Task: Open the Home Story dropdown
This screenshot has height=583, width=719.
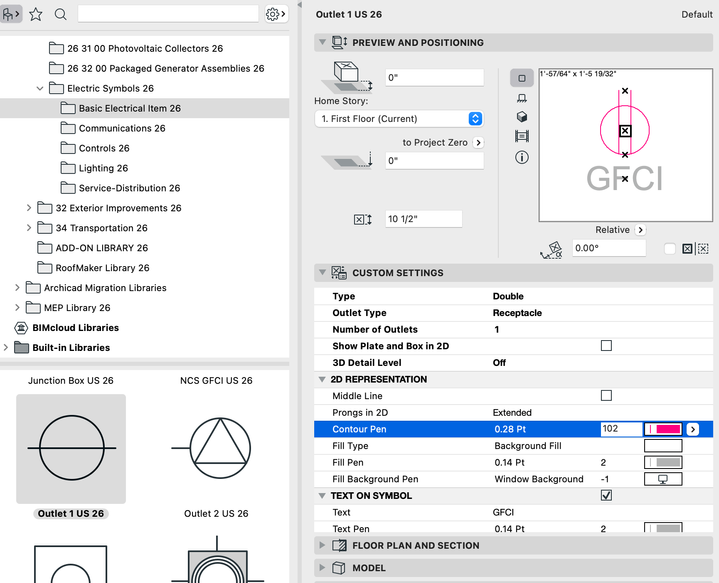Action: click(x=398, y=118)
